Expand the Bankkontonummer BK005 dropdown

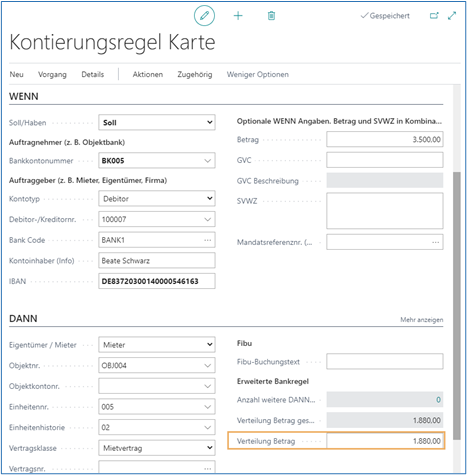pos(207,161)
